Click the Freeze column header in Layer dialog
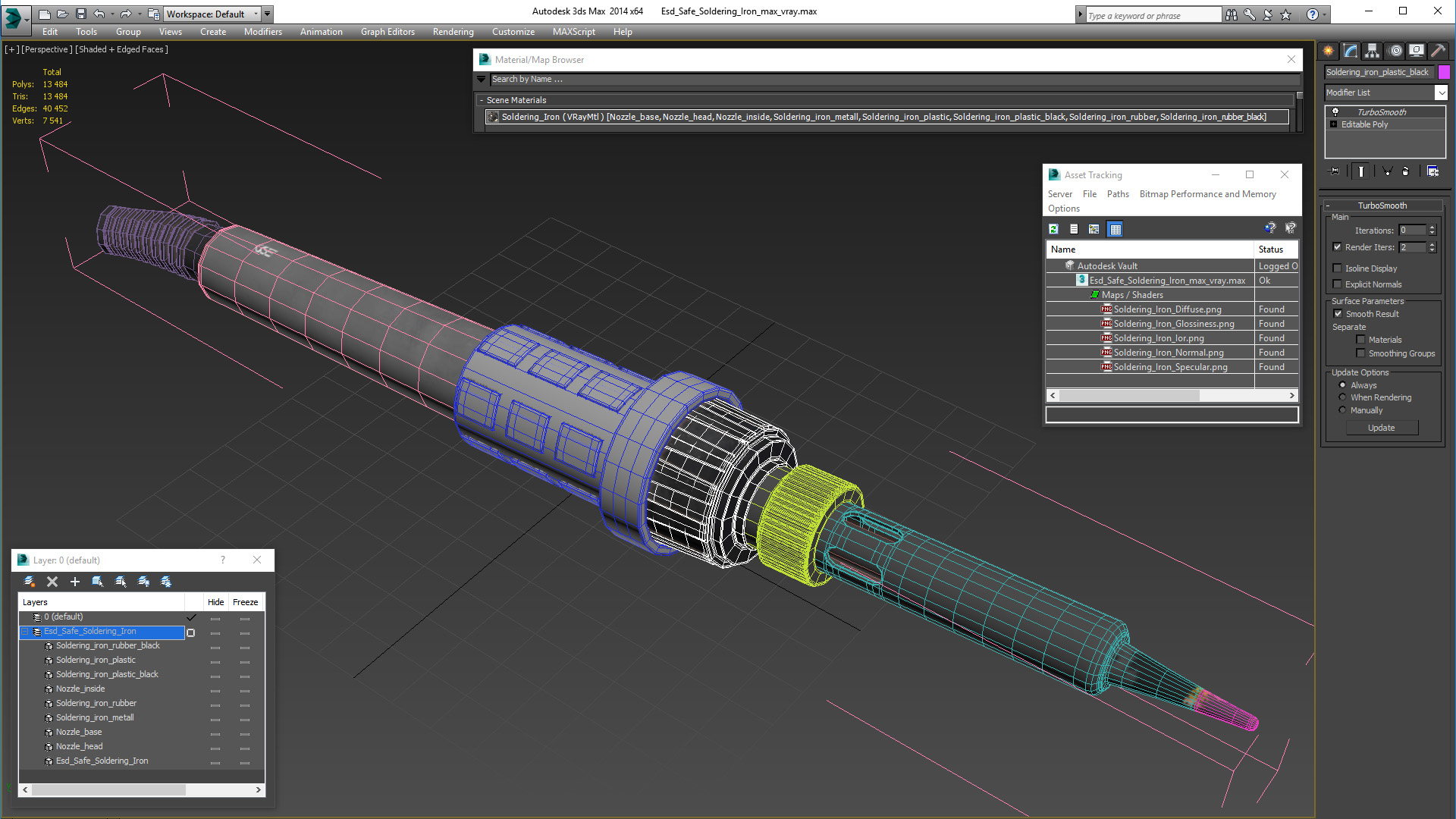 (x=245, y=602)
